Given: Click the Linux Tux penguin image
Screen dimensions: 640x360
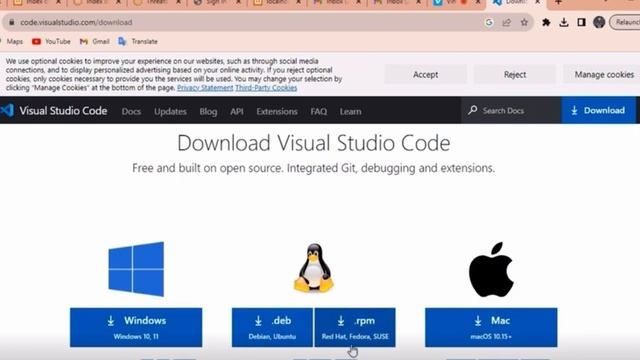Looking at the screenshot, I should pyautogui.click(x=313, y=268).
